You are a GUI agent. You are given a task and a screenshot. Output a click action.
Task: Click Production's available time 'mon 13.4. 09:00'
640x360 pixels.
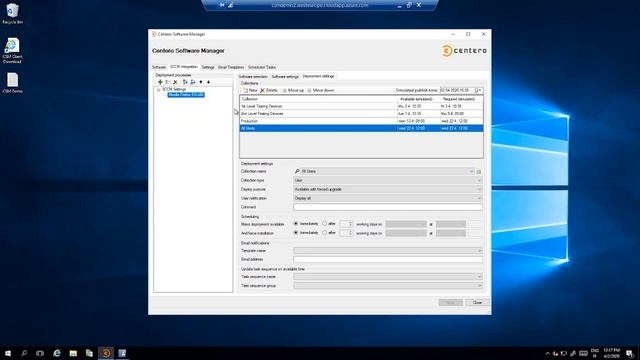(412, 121)
